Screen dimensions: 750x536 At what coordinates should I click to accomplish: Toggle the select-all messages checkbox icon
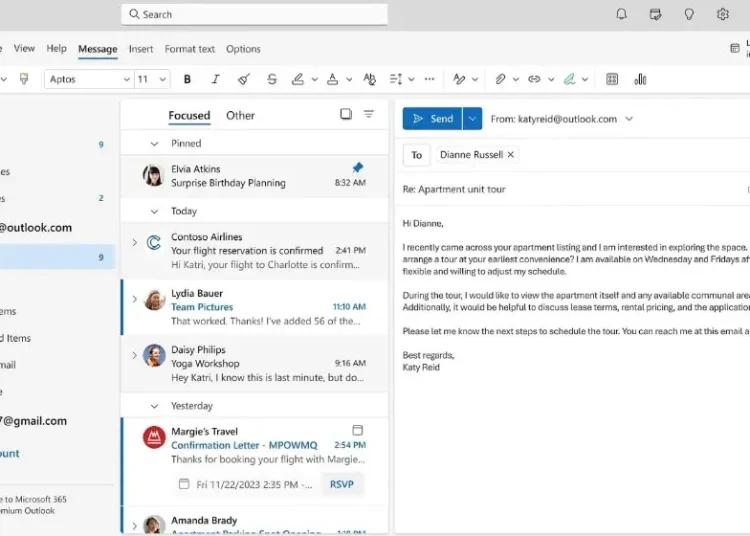click(346, 114)
